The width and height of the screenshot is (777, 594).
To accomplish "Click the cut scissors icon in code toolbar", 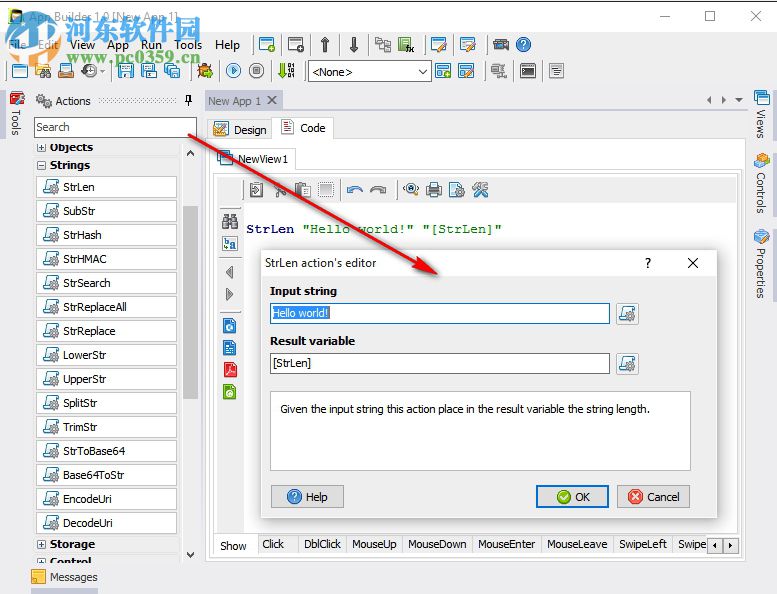I will (280, 190).
